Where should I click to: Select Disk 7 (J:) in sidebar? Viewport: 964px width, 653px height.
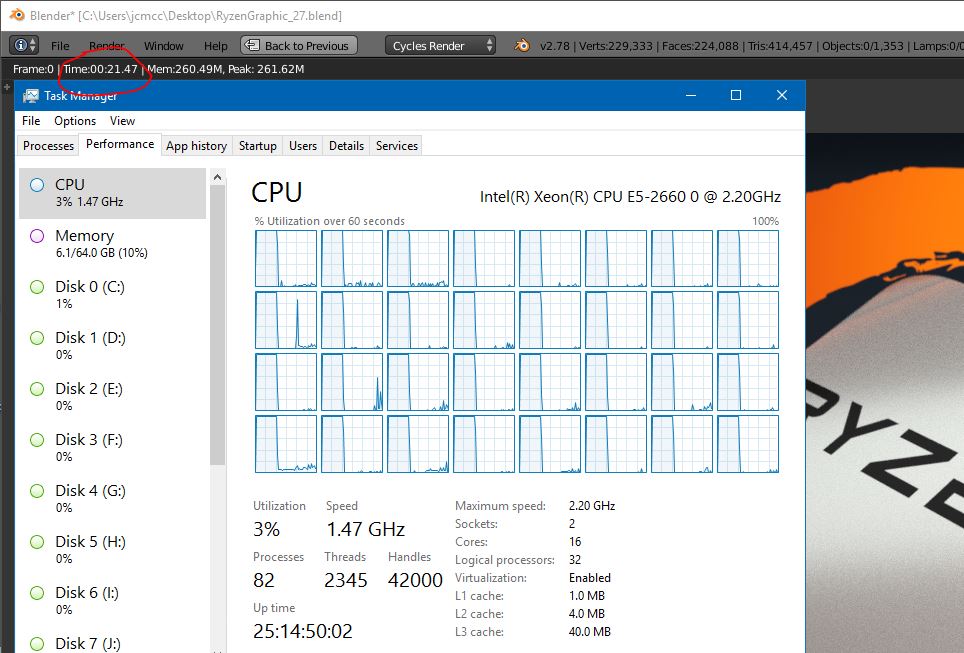[113, 642]
